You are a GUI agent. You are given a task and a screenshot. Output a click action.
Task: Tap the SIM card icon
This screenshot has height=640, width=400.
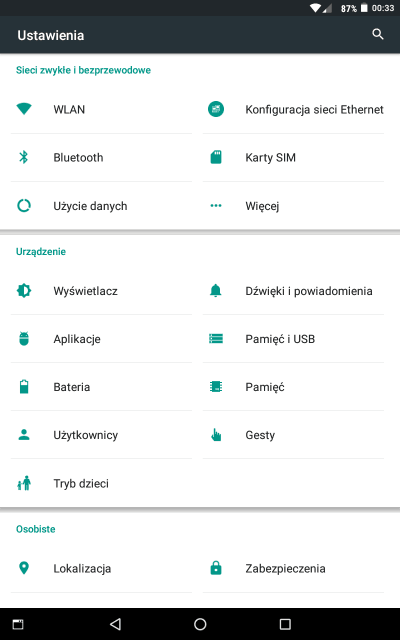tap(216, 157)
